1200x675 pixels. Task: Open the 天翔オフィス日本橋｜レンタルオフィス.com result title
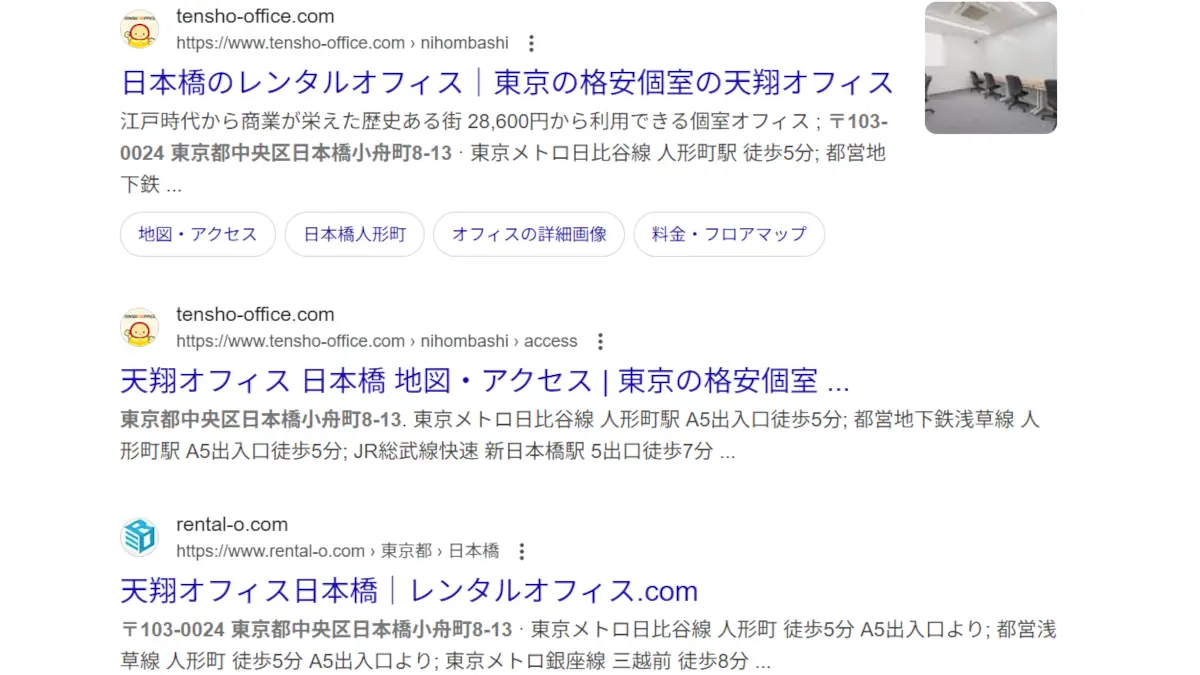[x=409, y=590]
